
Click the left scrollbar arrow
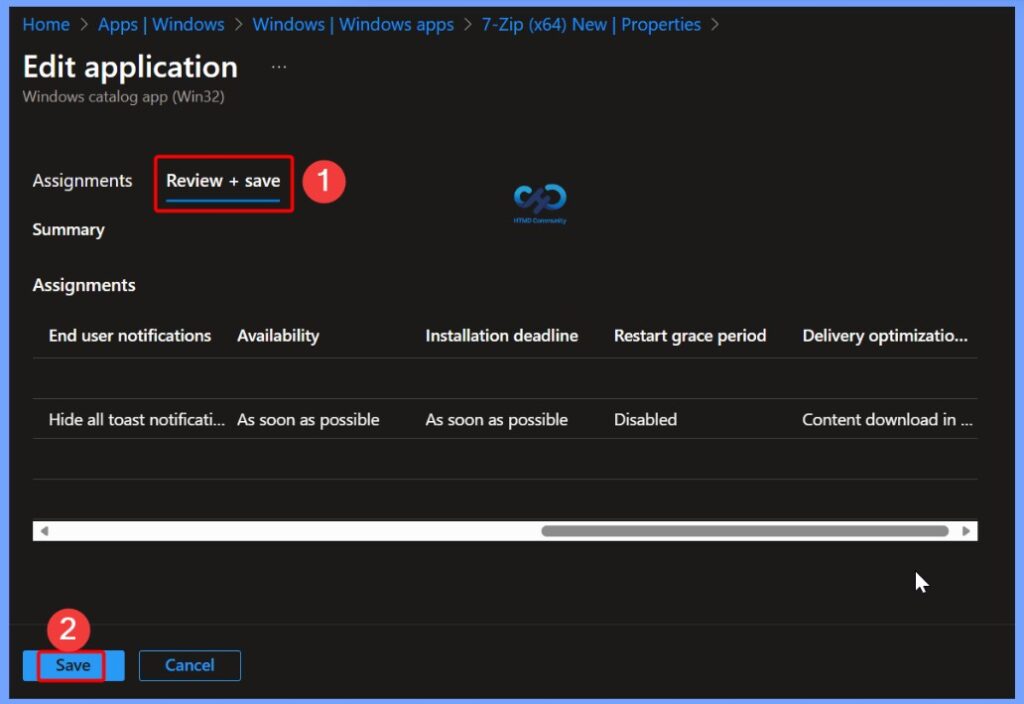[42, 530]
